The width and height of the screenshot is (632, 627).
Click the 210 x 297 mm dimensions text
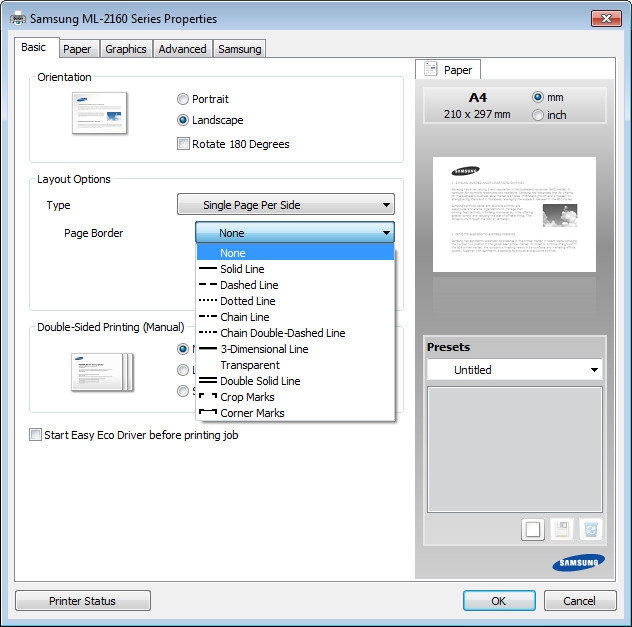(477, 114)
